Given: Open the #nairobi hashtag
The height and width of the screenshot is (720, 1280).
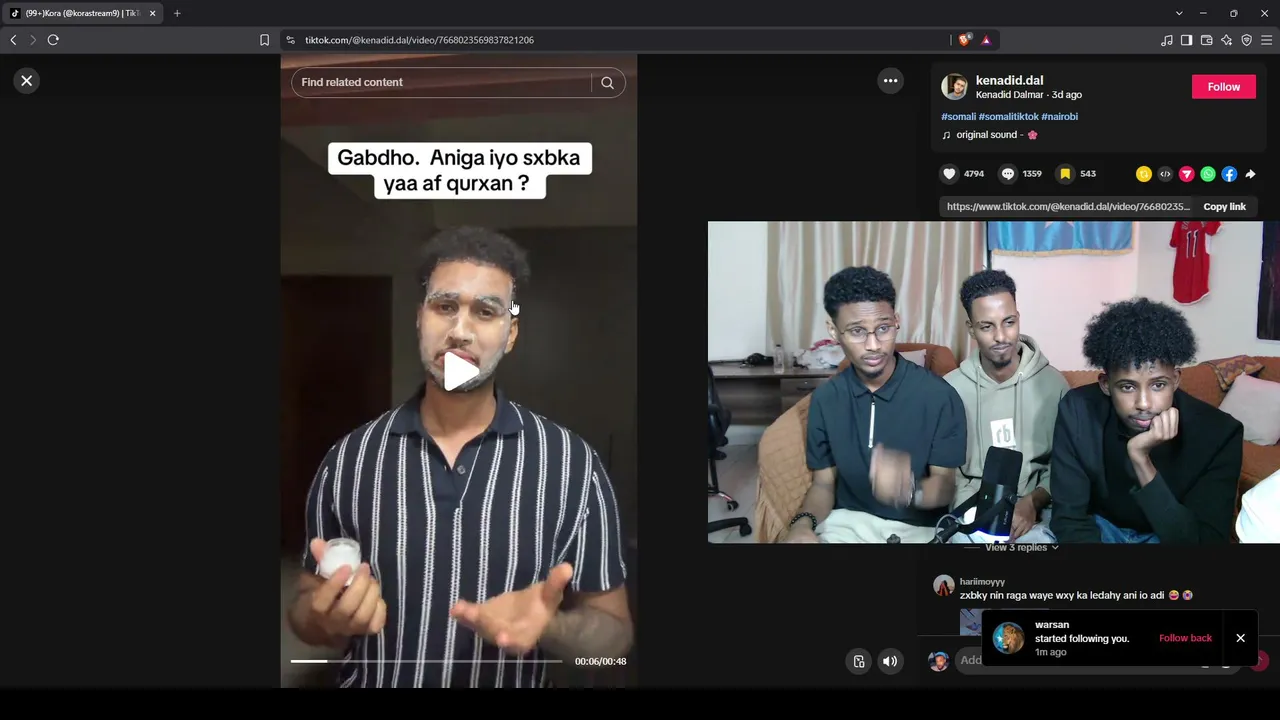Looking at the screenshot, I should 1060,117.
